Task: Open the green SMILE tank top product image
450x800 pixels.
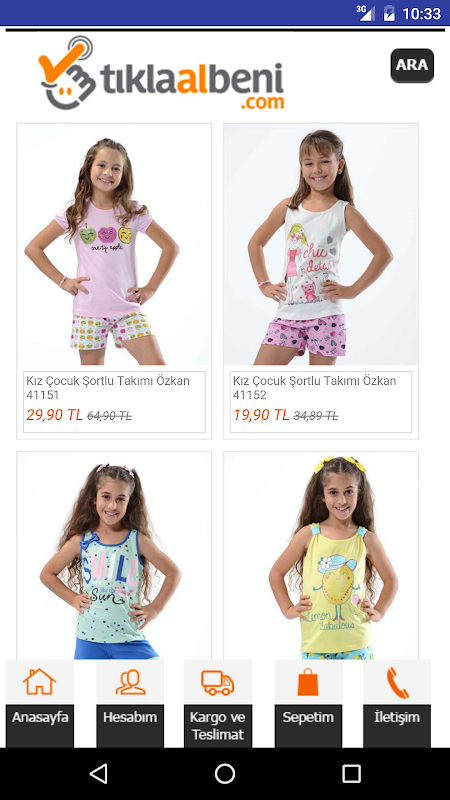Action: 114,556
